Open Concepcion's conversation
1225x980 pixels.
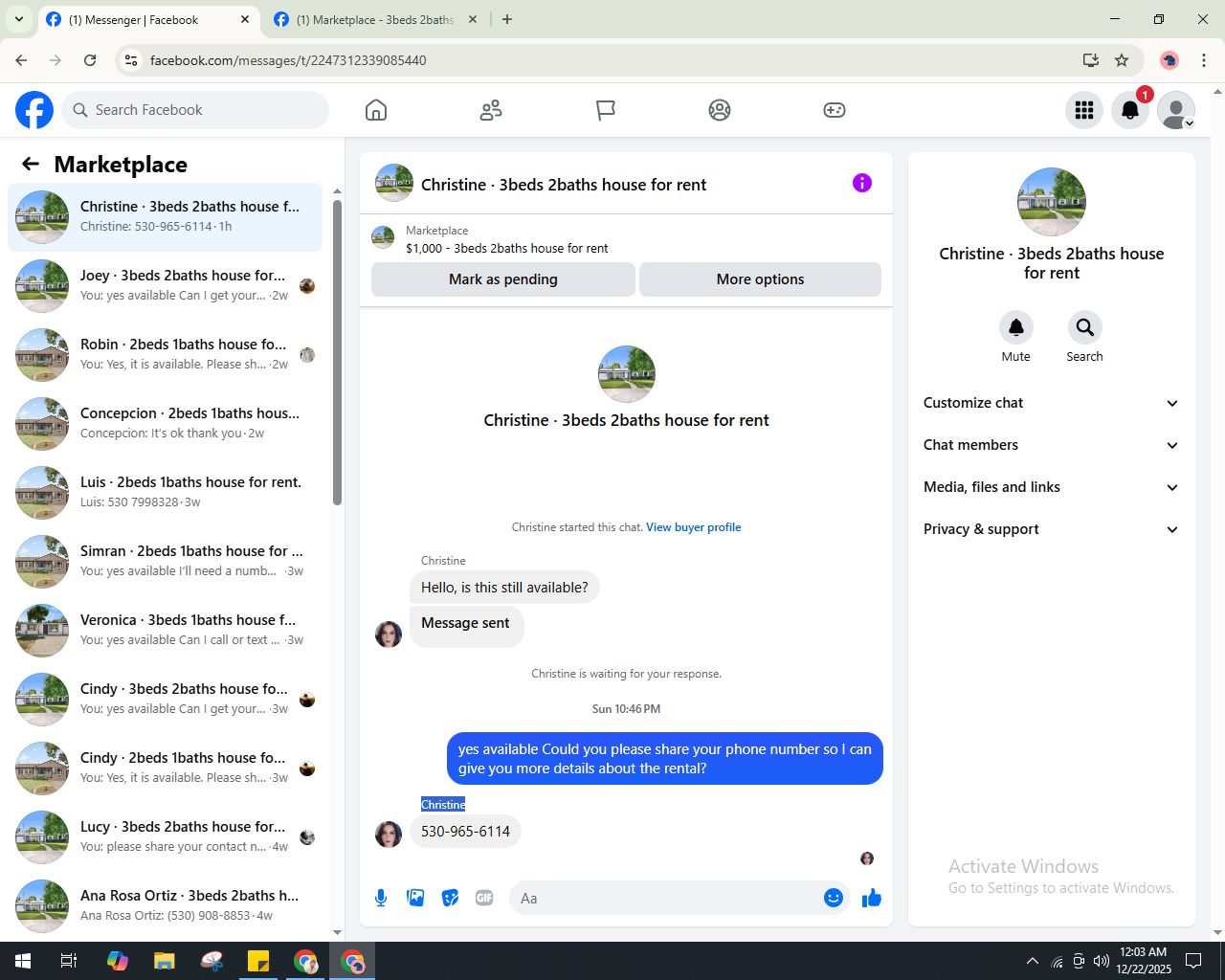[x=165, y=424]
